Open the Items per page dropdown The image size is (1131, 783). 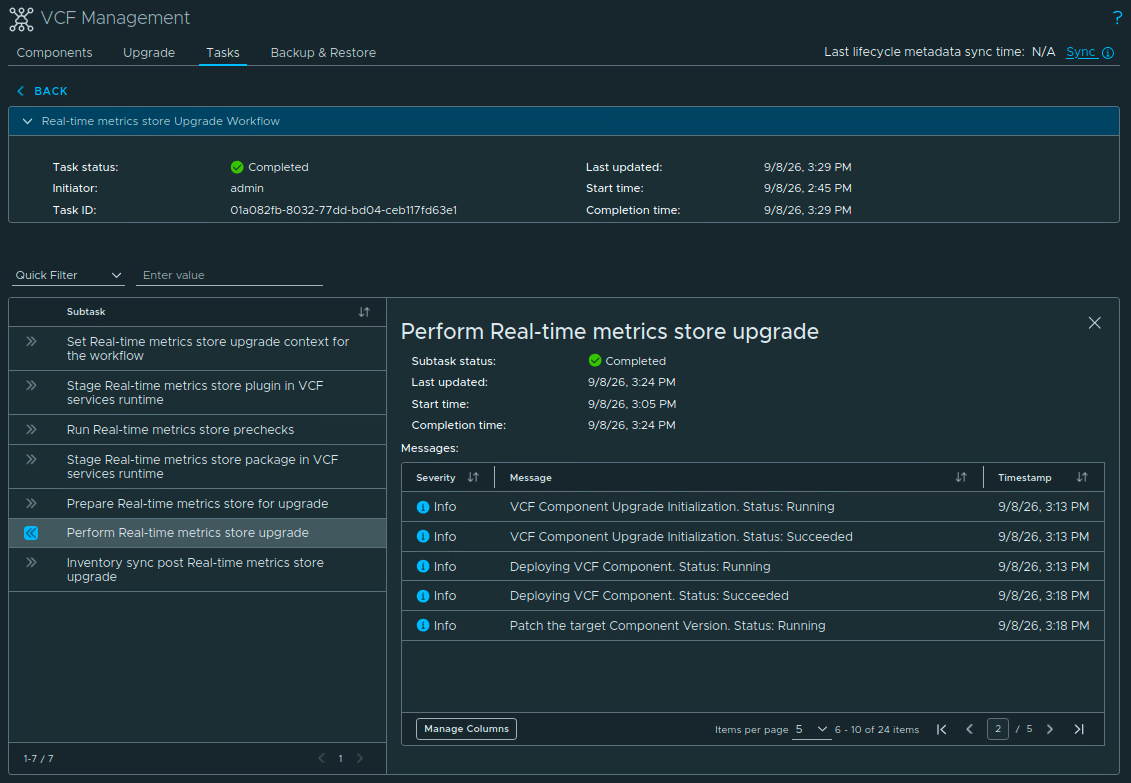point(811,730)
